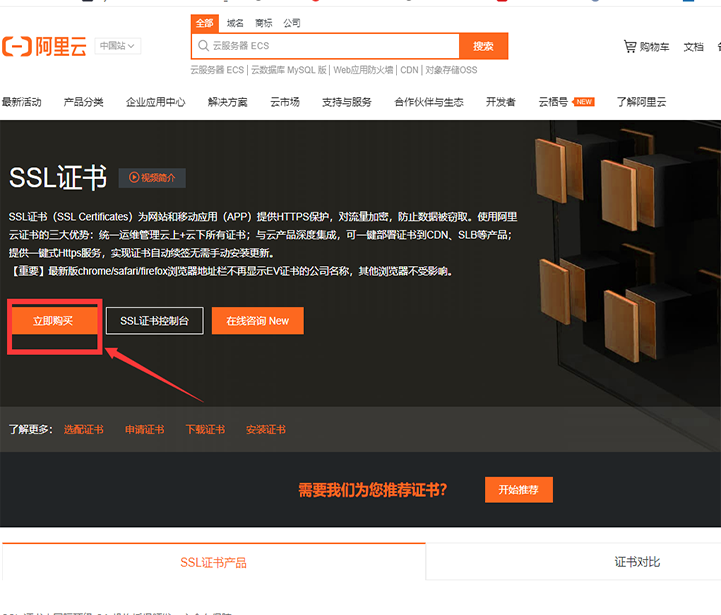The image size is (721, 615).
Task: Open the SSL证书控制台 console button
Action: pyautogui.click(x=154, y=320)
